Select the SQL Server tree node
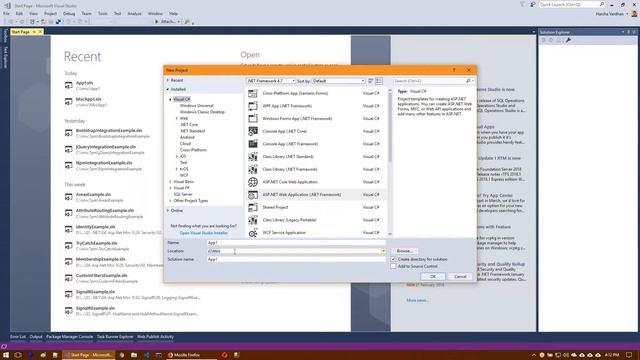Screen dimensions: 640x360 click(183, 194)
